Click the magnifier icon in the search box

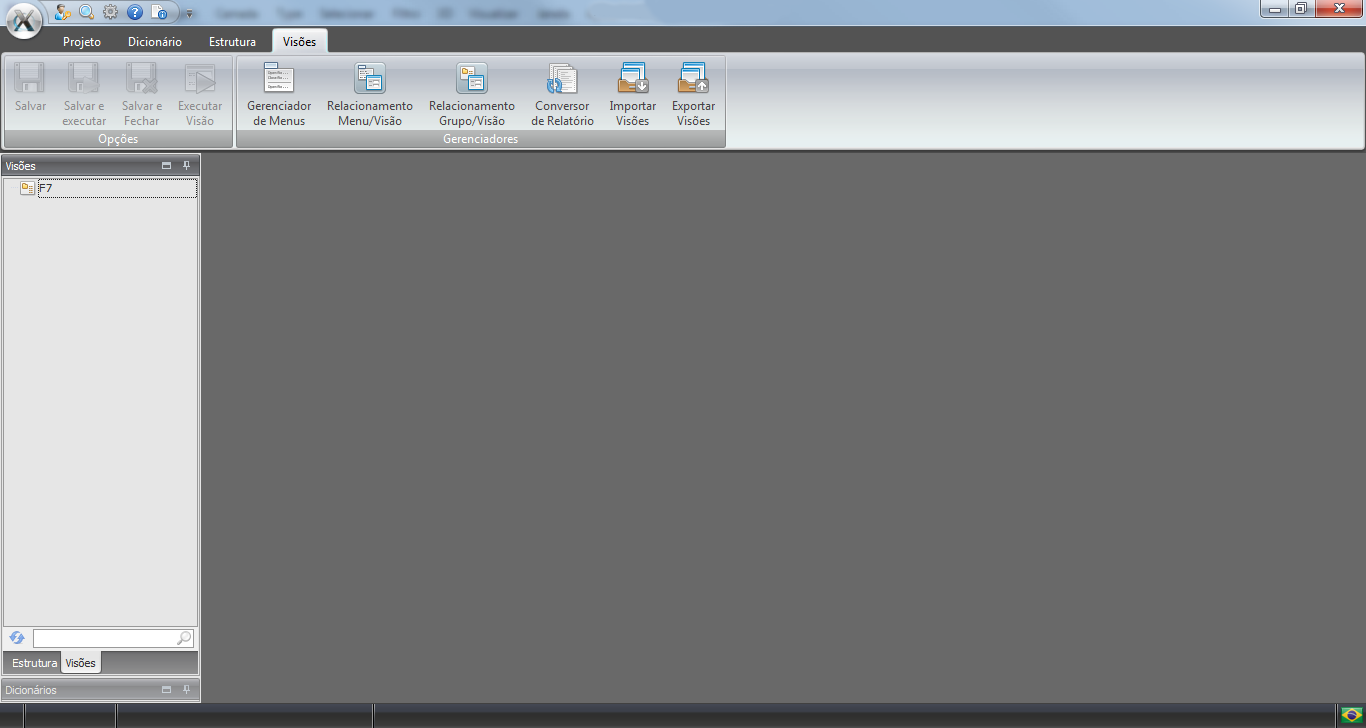(x=184, y=638)
